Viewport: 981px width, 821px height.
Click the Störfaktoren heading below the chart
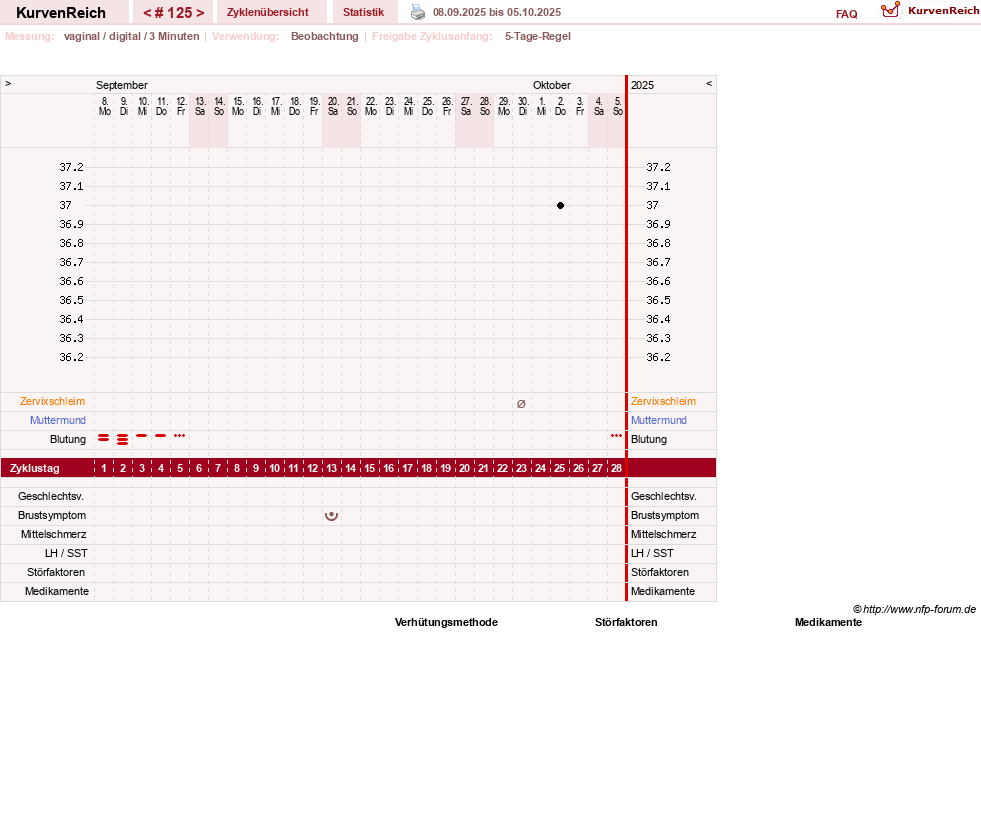pos(626,622)
